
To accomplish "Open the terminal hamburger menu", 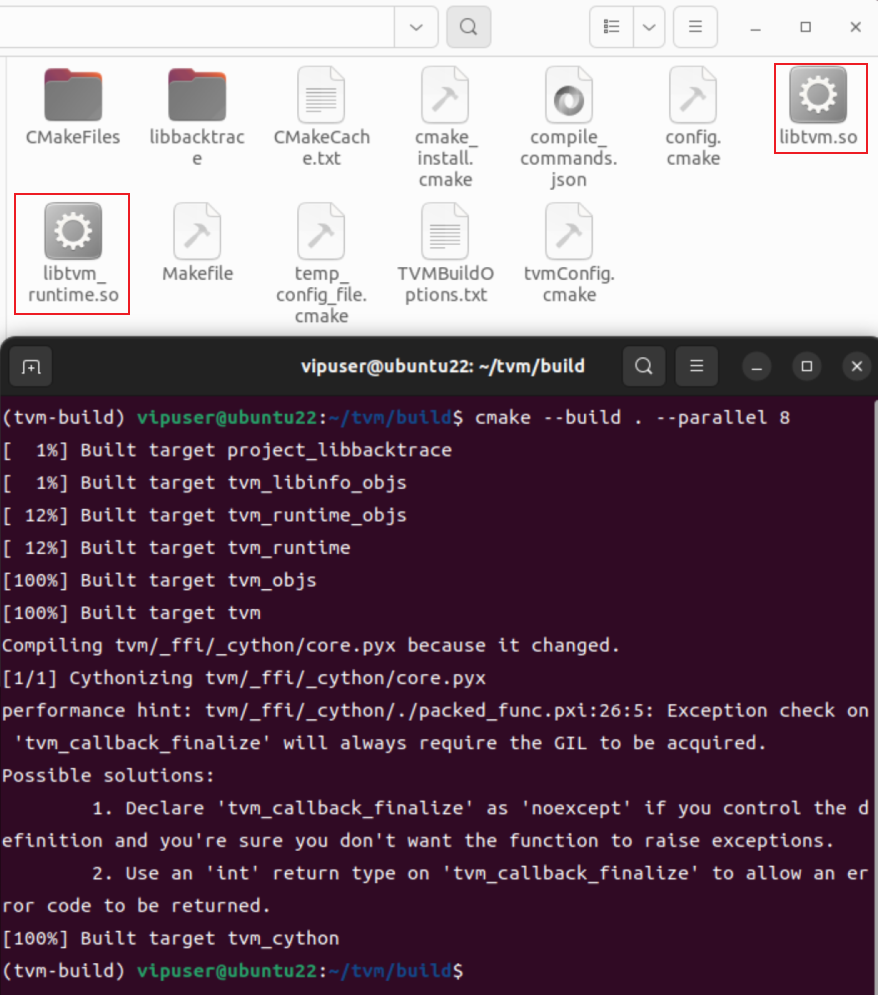I will coord(697,366).
